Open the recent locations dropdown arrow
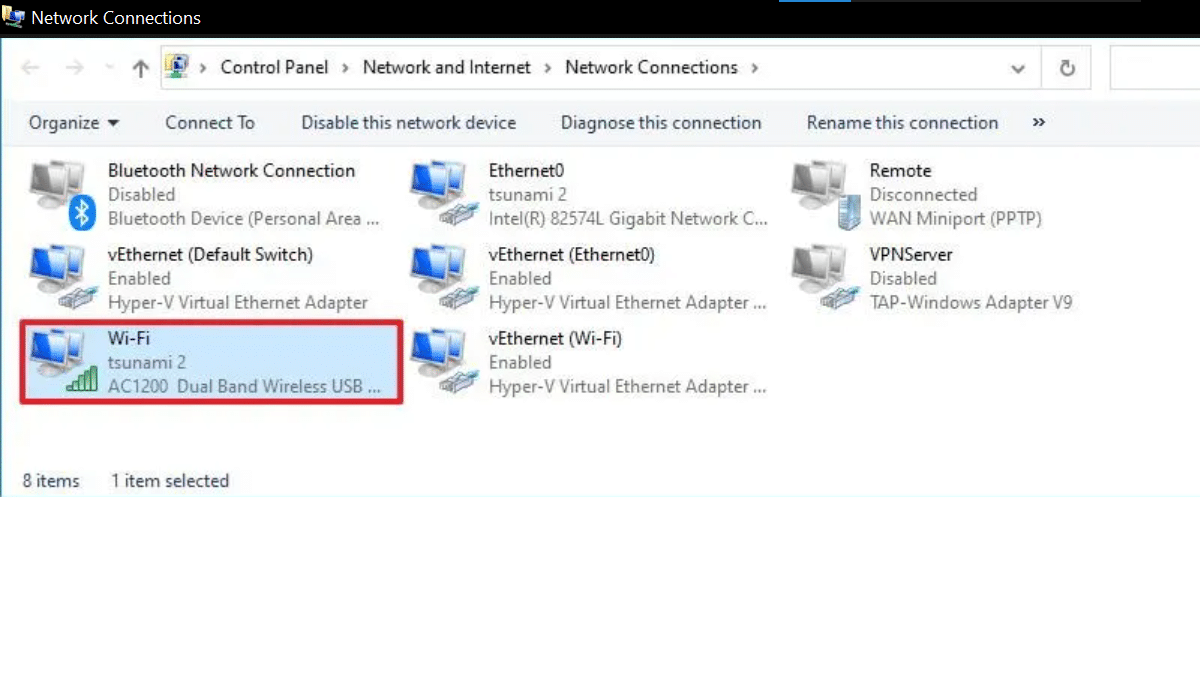Screen dimensions: 1200x675 [109, 68]
